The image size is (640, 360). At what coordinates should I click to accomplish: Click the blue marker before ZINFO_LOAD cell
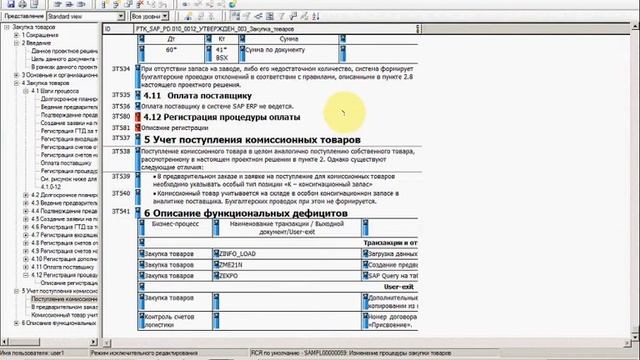click(x=216, y=254)
